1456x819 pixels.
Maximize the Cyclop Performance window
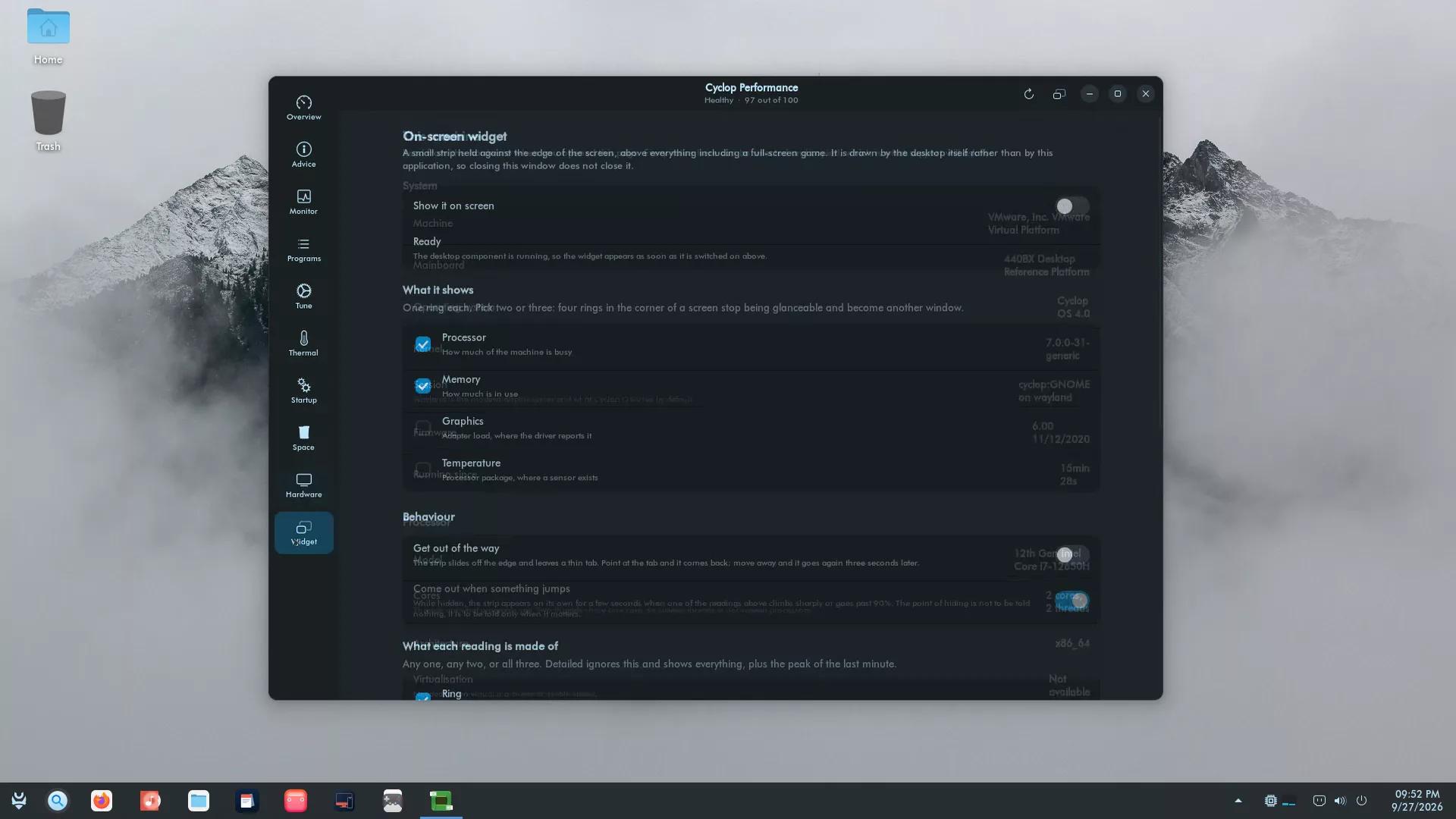click(x=1117, y=94)
